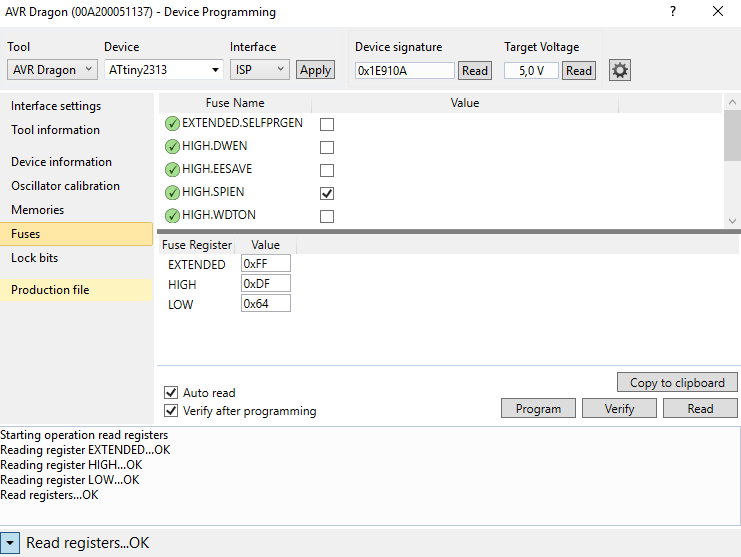Viewport: 741px width, 557px height.
Task: Click the fuse list Value column header
Action: click(465, 103)
